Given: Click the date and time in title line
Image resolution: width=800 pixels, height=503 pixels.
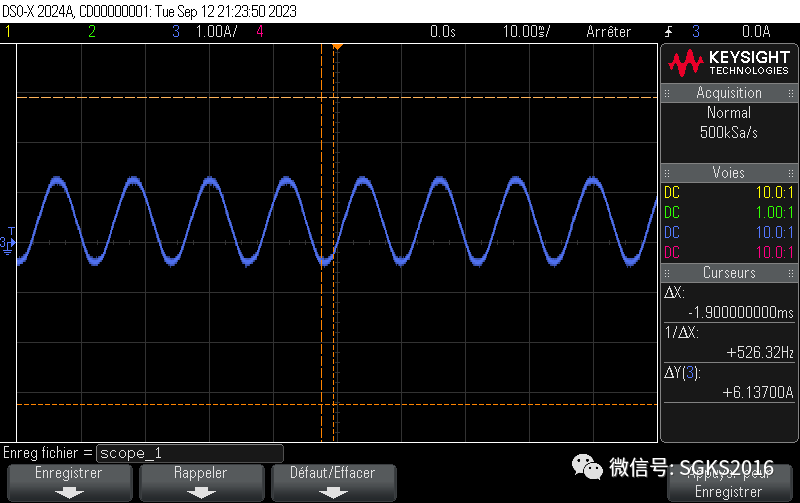Looking at the screenshot, I should tap(226, 11).
